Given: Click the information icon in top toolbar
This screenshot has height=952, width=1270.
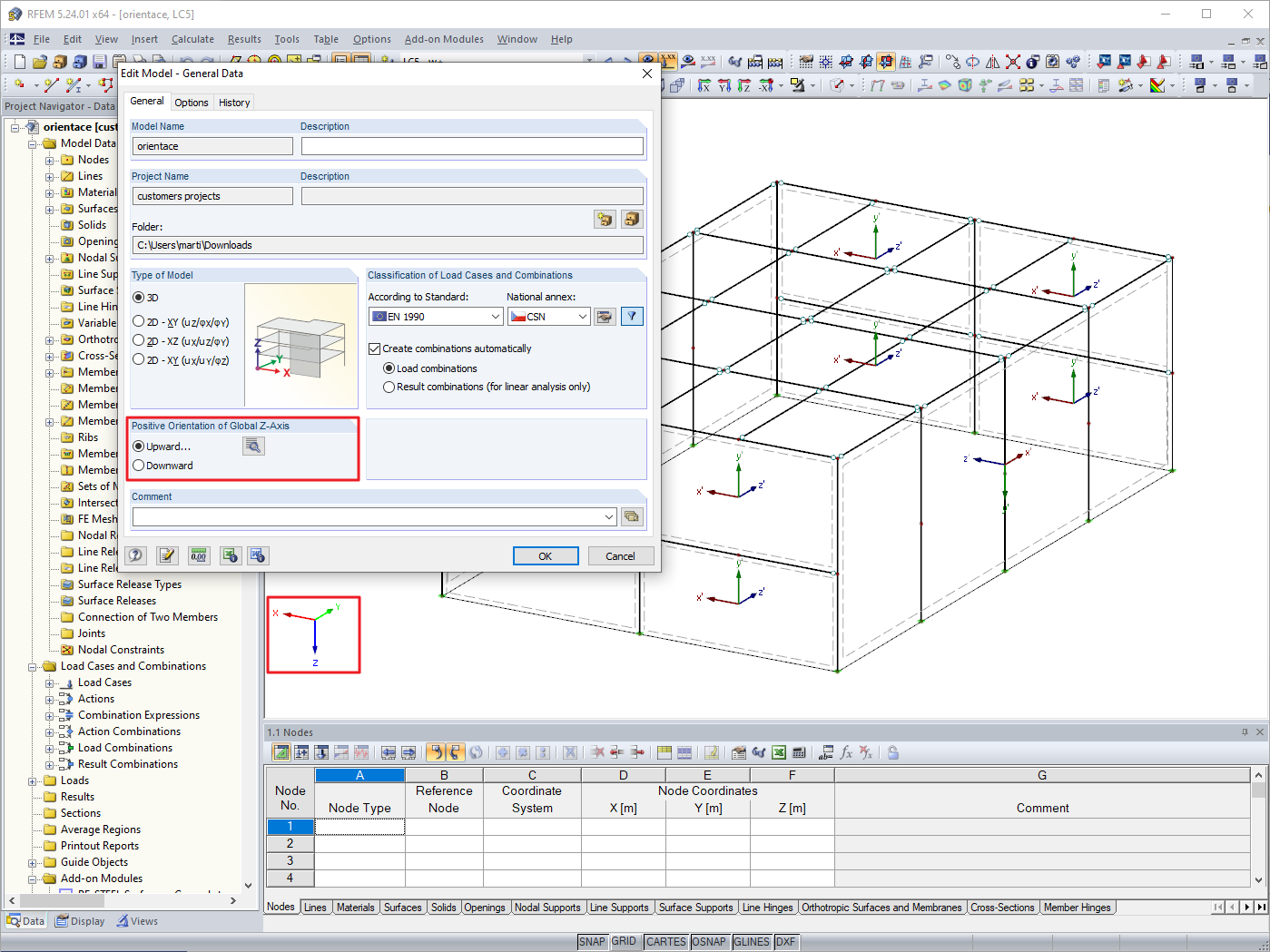Looking at the screenshot, I should pyautogui.click(x=1033, y=62).
